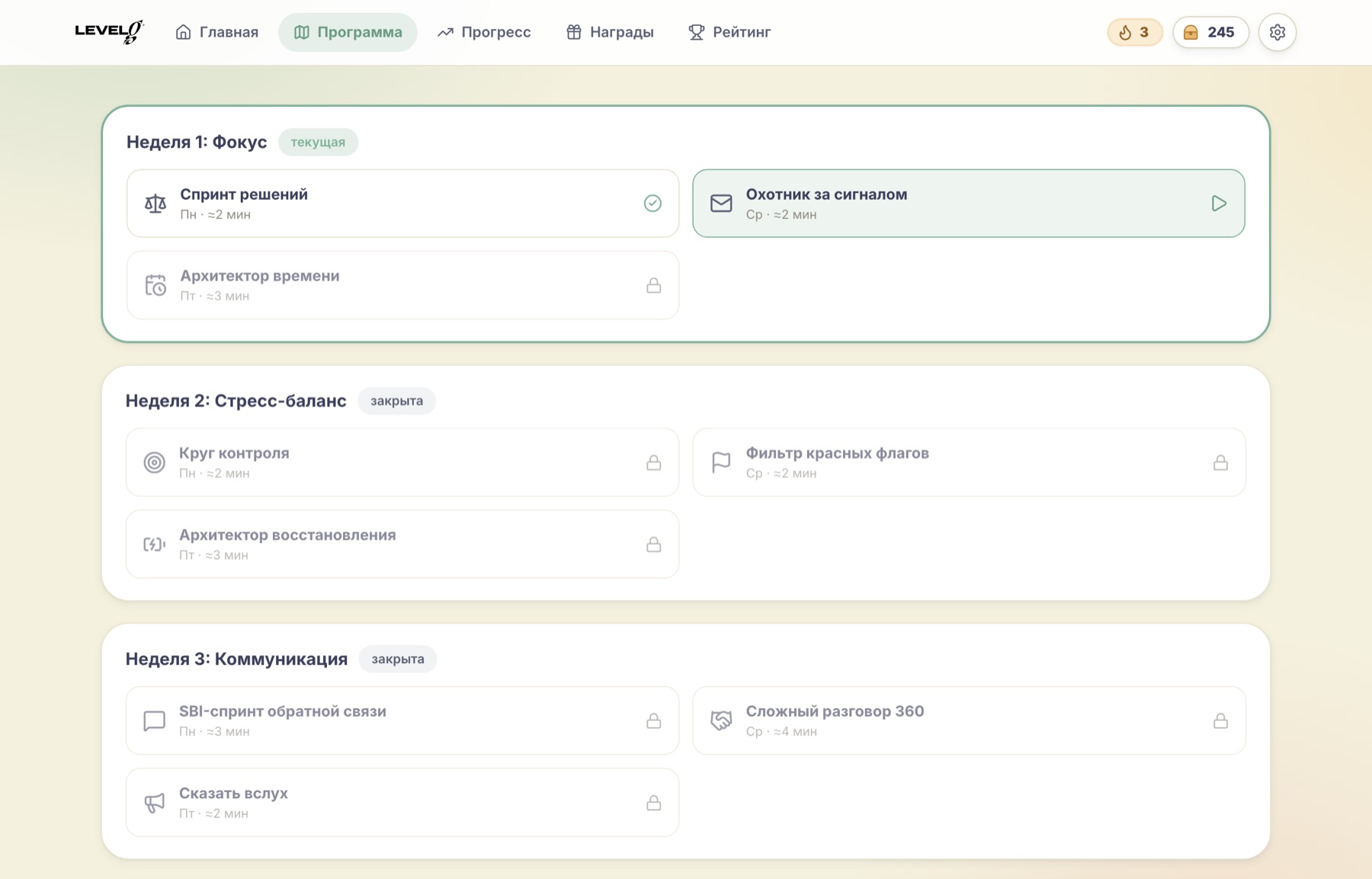The image size is (1372, 879).
Task: Click the закрыта badge on Неделя 3
Action: [398, 659]
